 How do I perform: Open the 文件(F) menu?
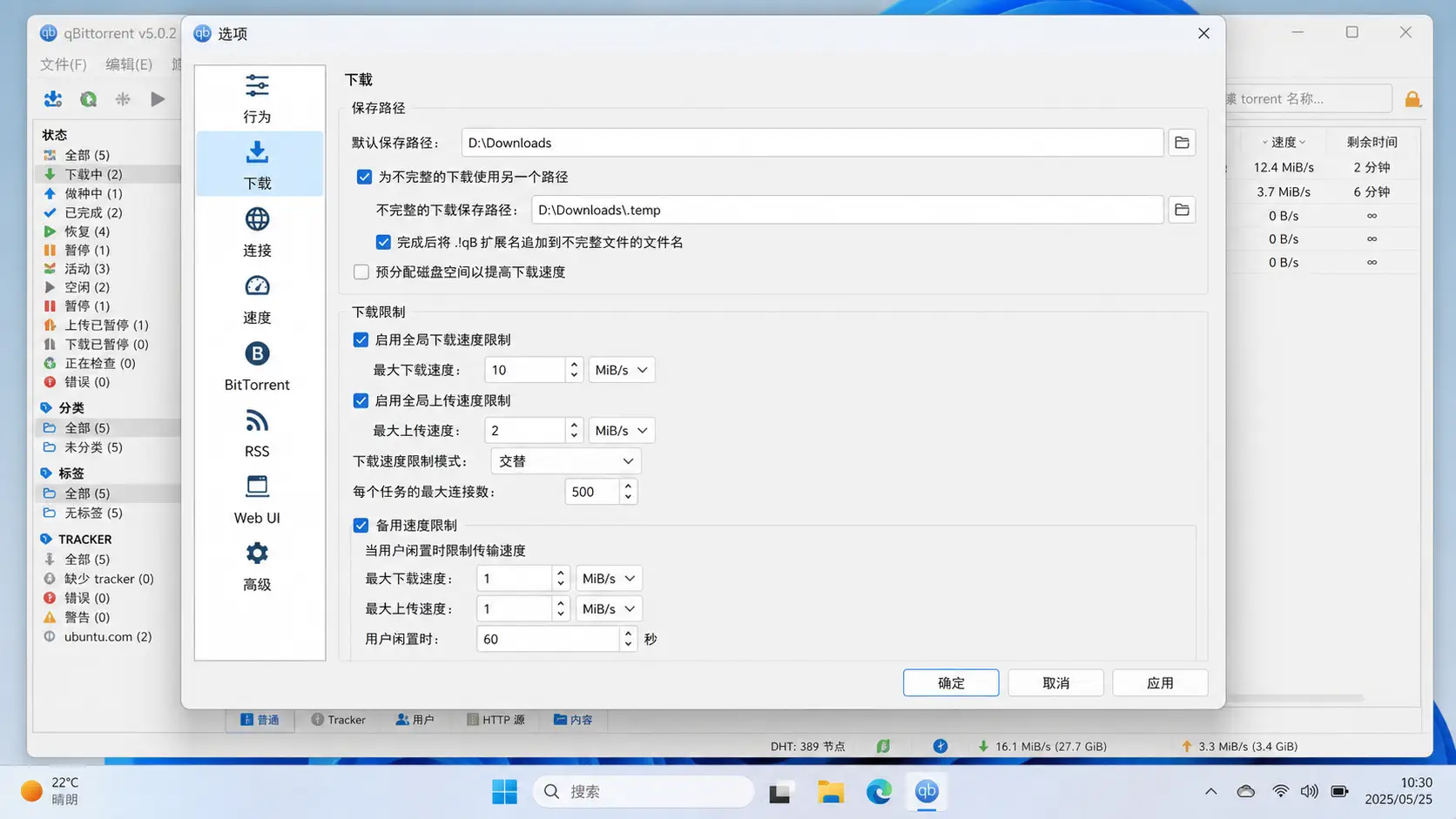pos(64,64)
